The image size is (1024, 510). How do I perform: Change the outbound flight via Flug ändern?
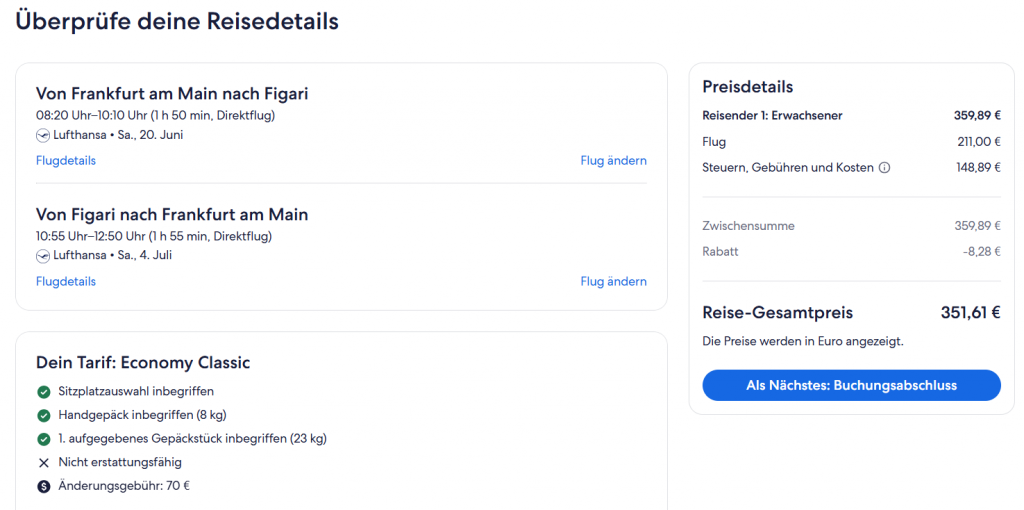(613, 161)
